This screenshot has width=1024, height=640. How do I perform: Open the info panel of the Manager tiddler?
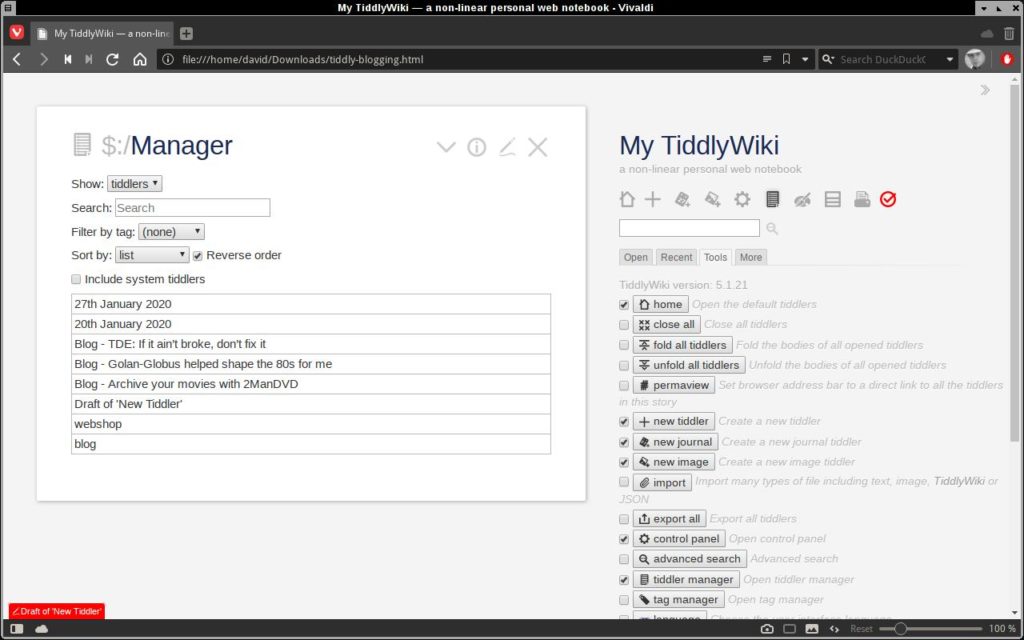click(477, 147)
